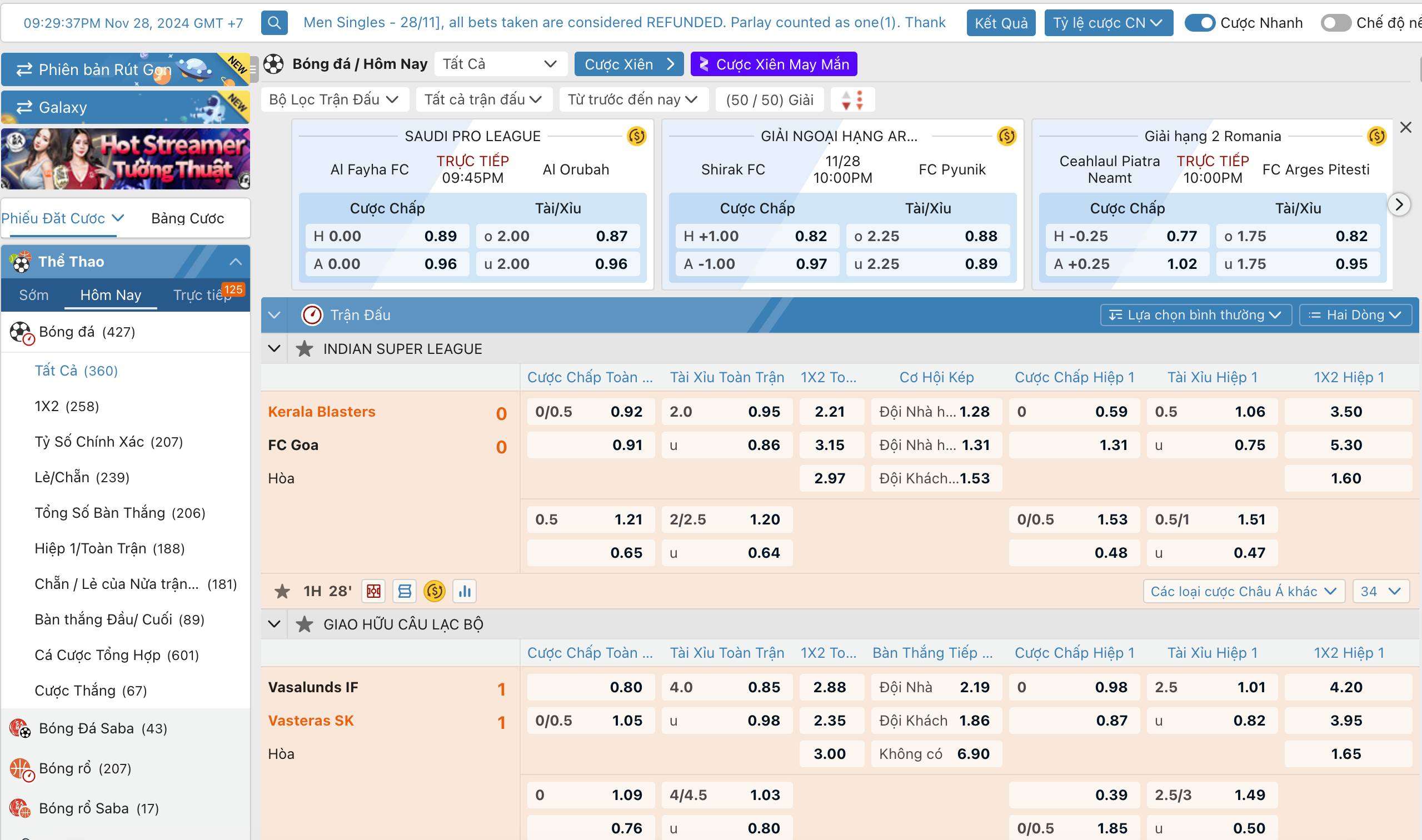Open the Bảng Cược tab
Viewport: 1422px width, 840px height.
point(187,218)
